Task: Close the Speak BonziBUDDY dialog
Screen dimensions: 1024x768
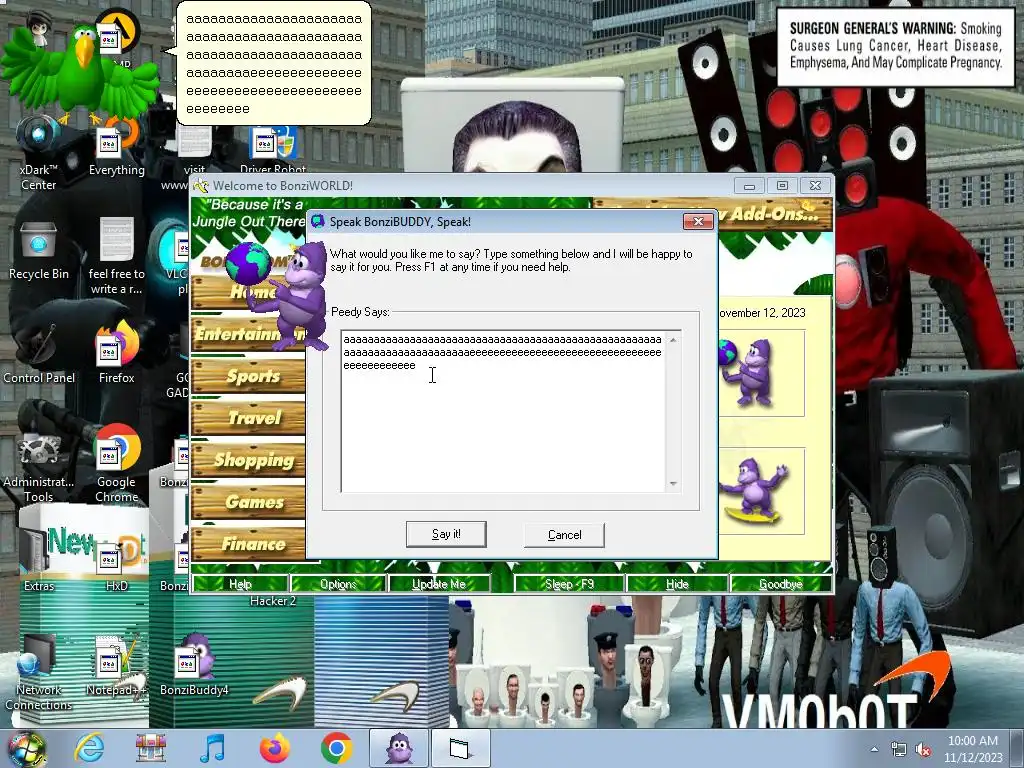Action: (x=698, y=221)
